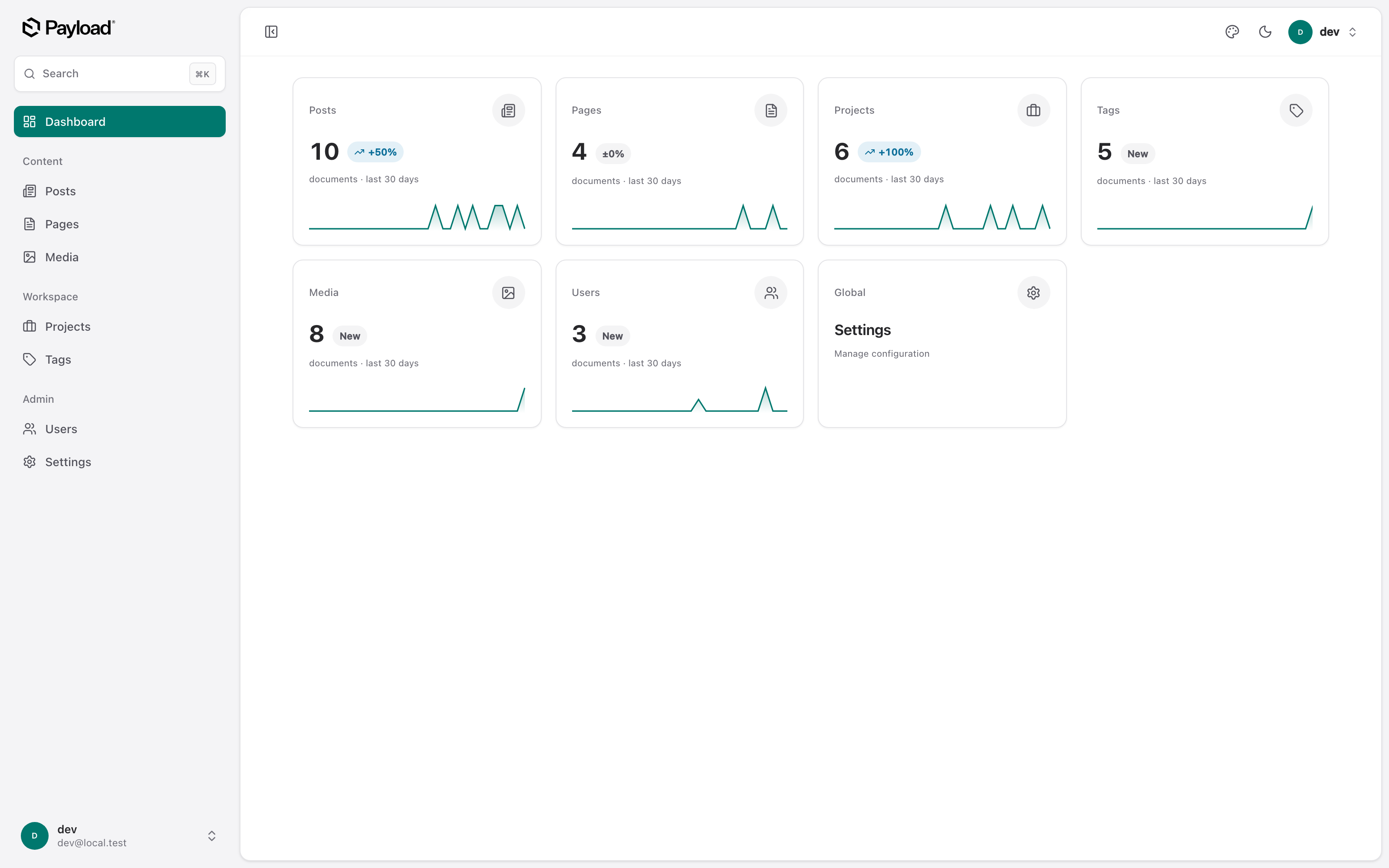1389x868 pixels.
Task: Click the Media card title
Action: tap(324, 293)
